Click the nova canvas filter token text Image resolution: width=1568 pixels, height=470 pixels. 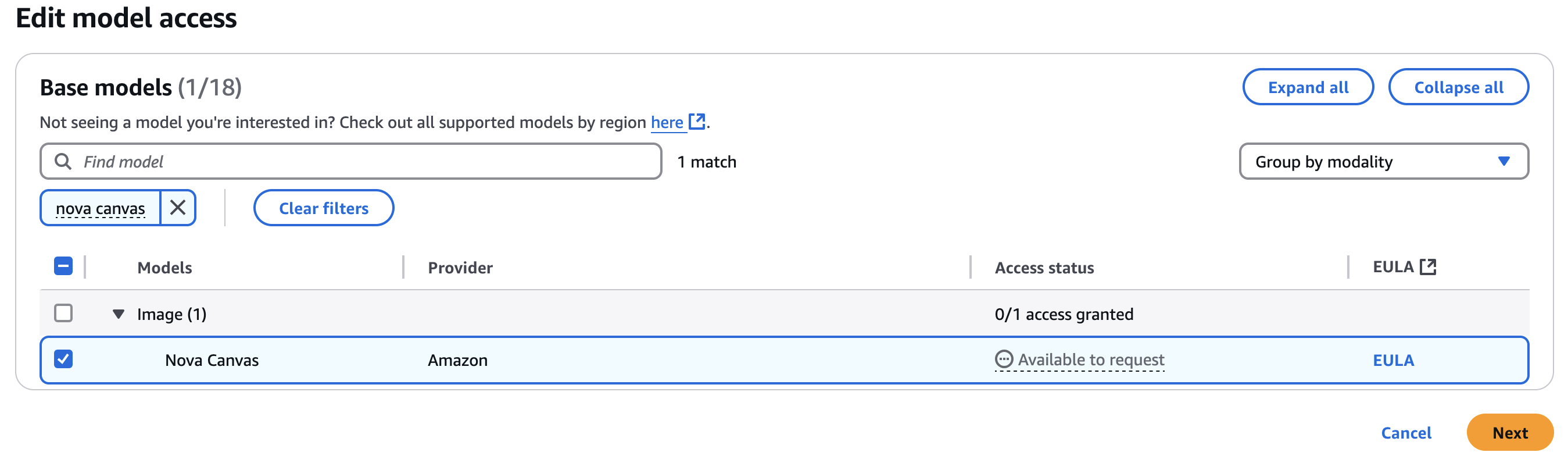(101, 208)
